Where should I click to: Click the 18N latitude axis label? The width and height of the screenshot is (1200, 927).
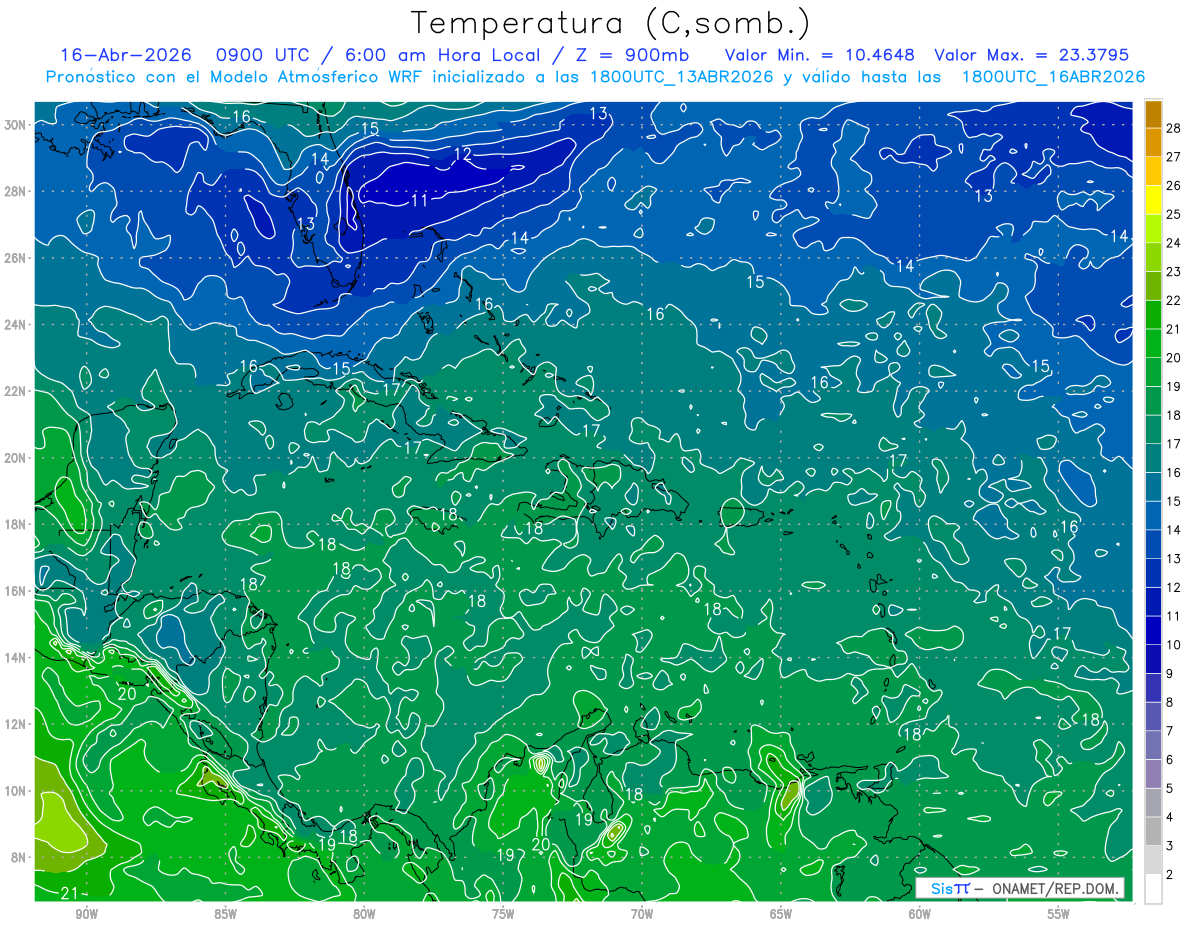(x=15, y=524)
